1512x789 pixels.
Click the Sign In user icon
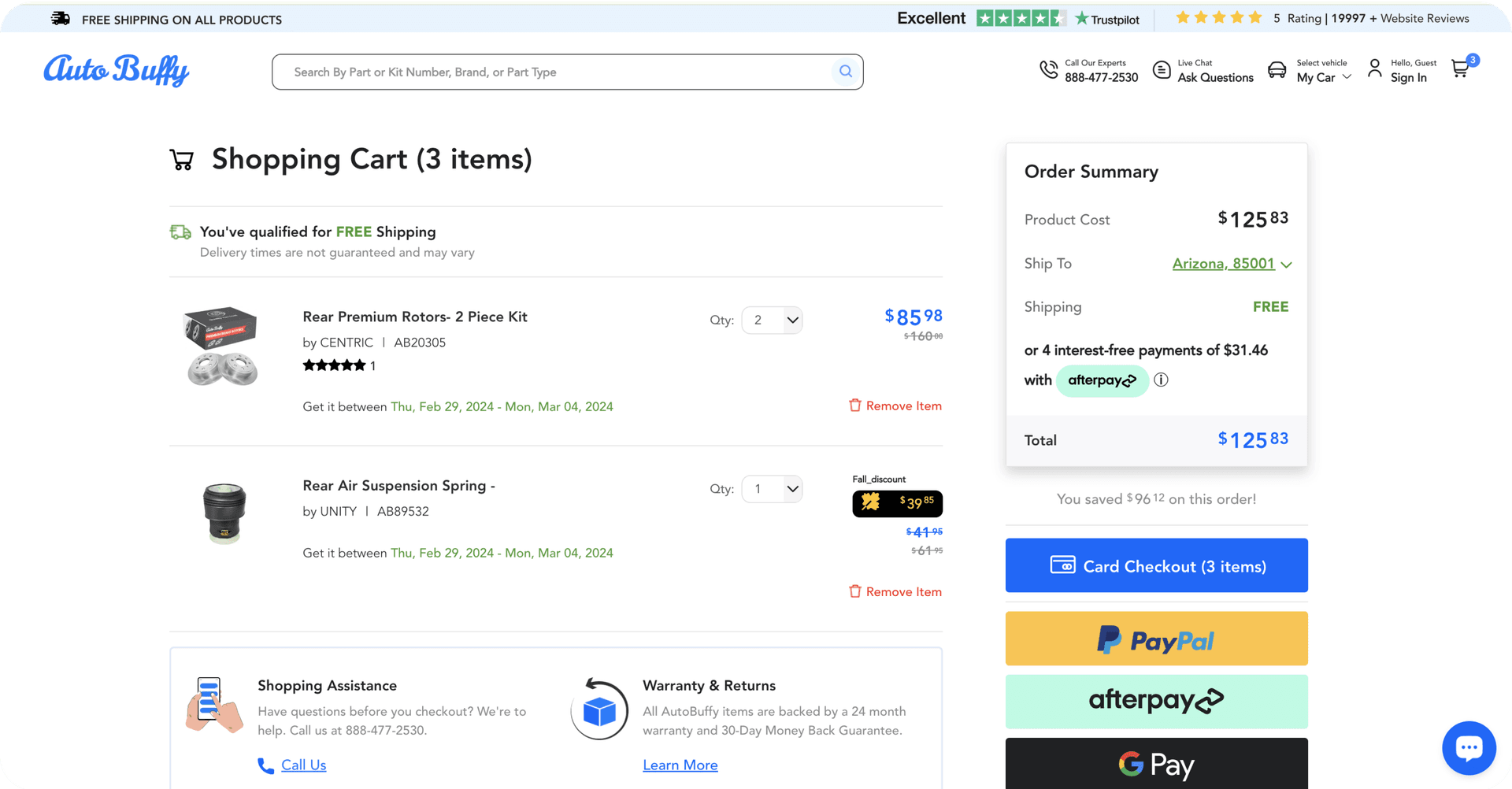click(x=1374, y=69)
